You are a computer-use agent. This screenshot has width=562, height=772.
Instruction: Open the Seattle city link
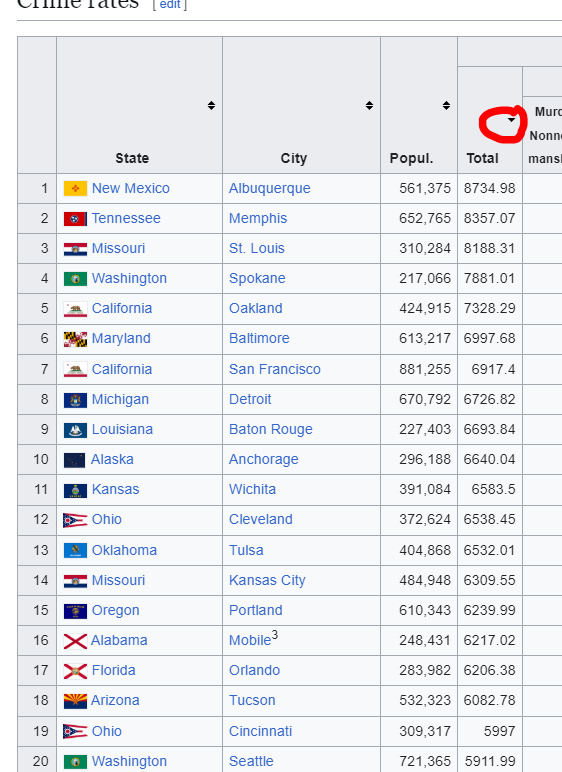coord(251,761)
